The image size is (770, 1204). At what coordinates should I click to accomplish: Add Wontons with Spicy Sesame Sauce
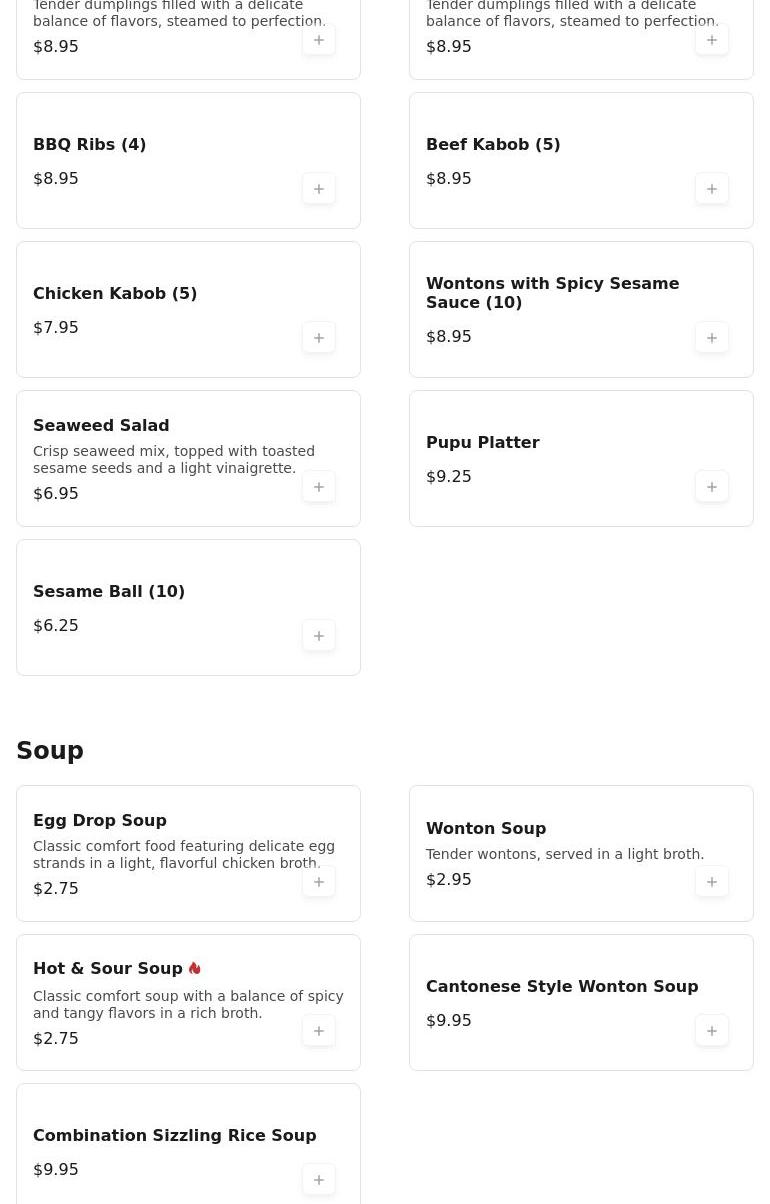tap(712, 338)
